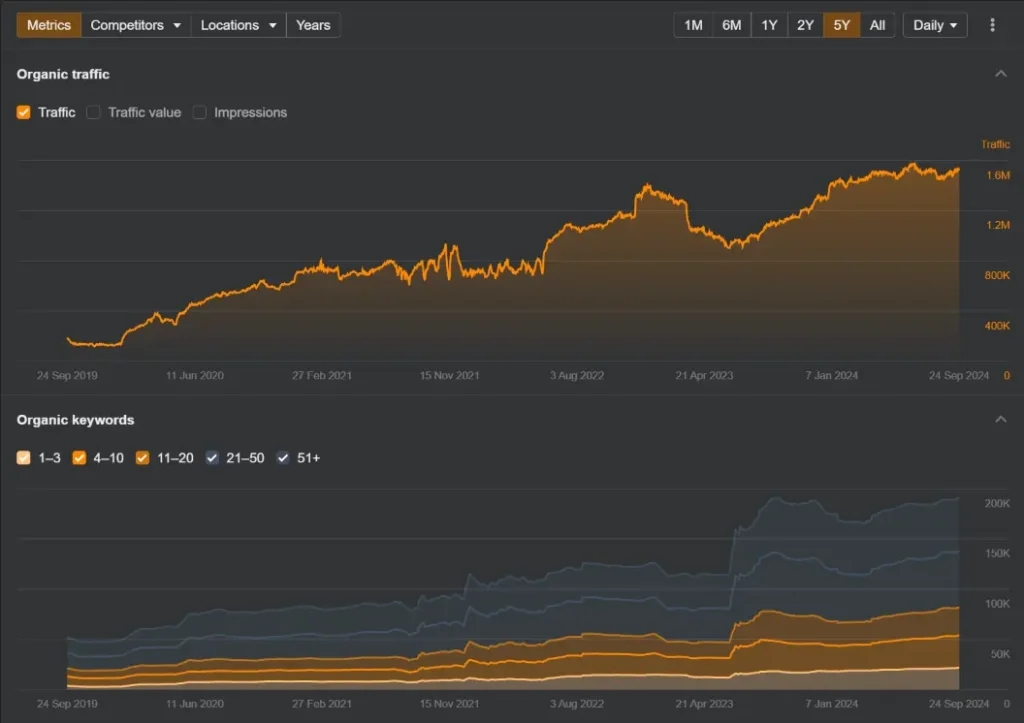Open the kebab menu beside Daily

[x=993, y=24]
